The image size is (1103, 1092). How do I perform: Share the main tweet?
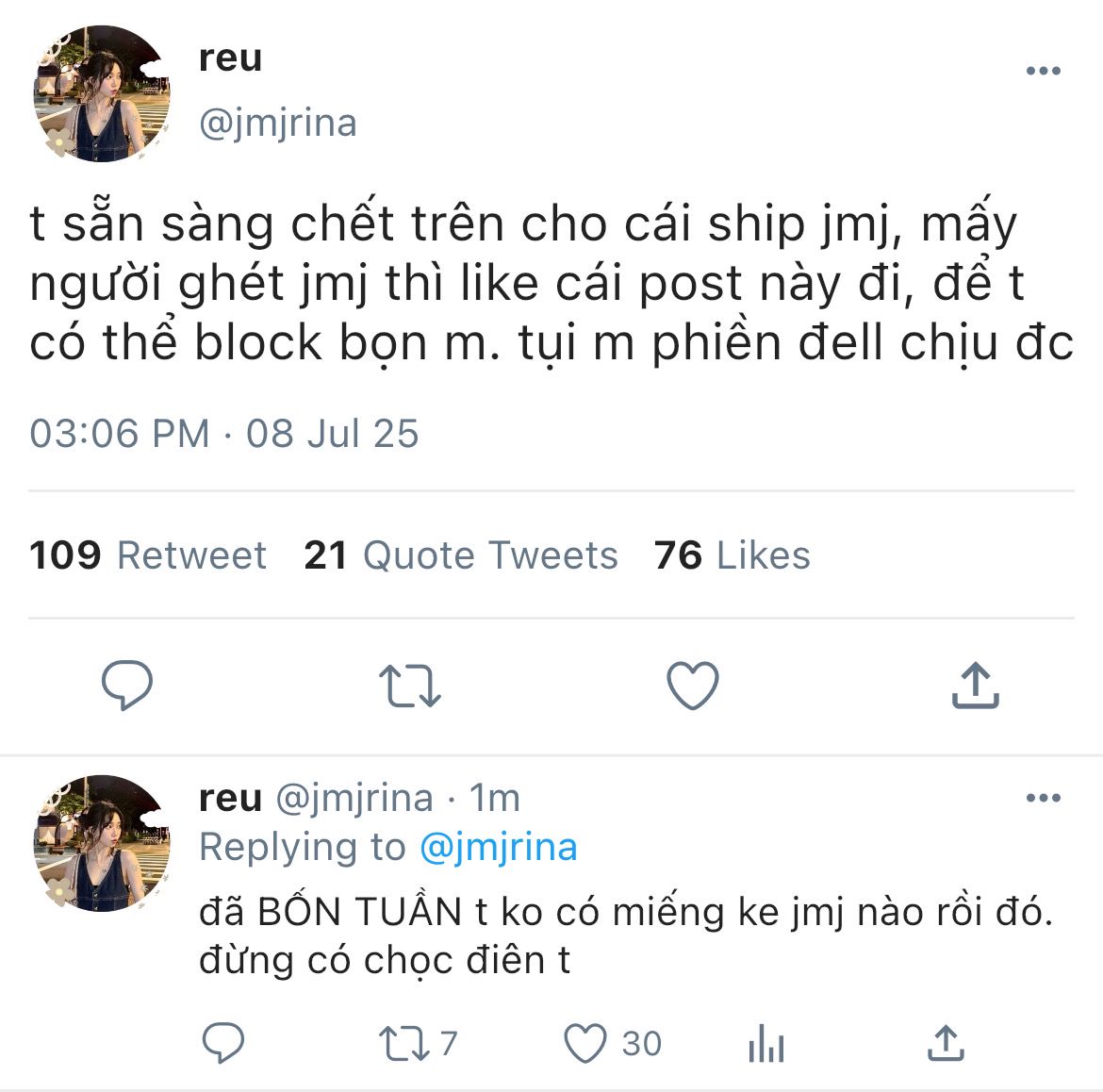coord(975,685)
